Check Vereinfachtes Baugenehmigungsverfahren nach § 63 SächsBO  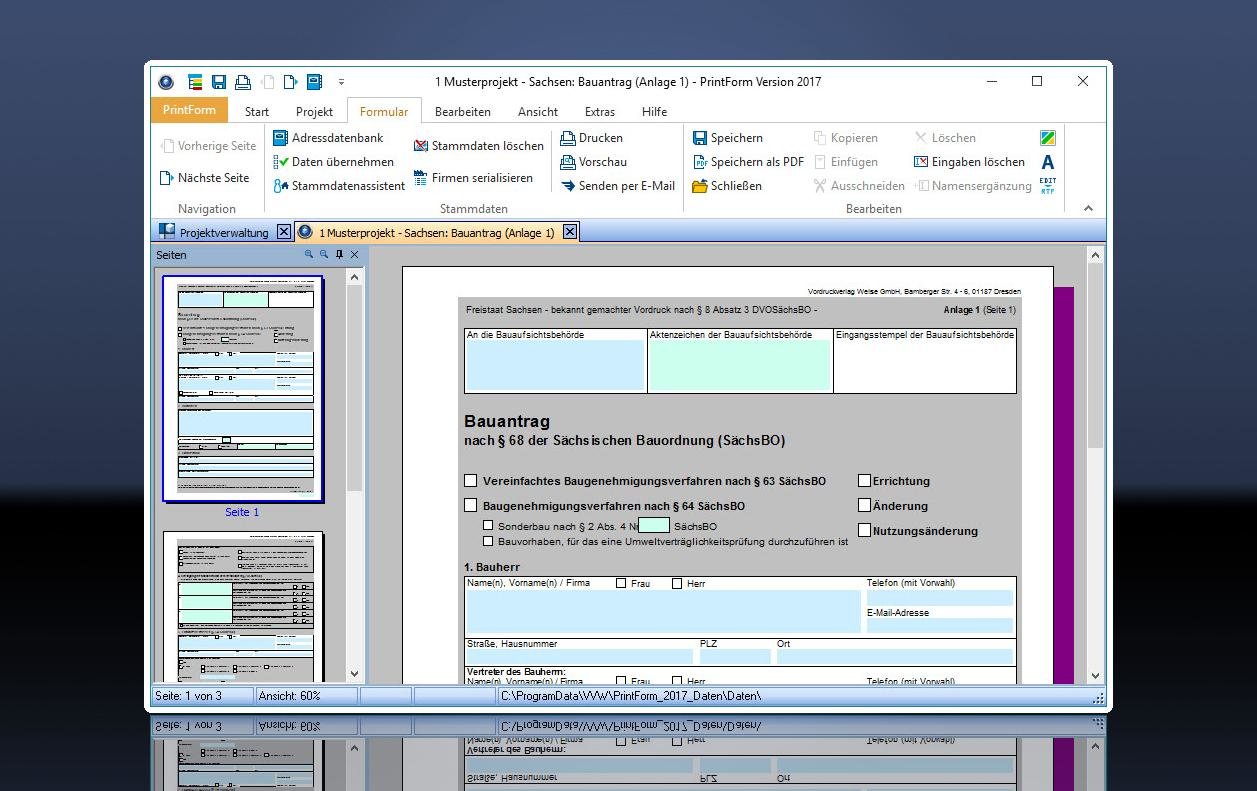point(471,480)
